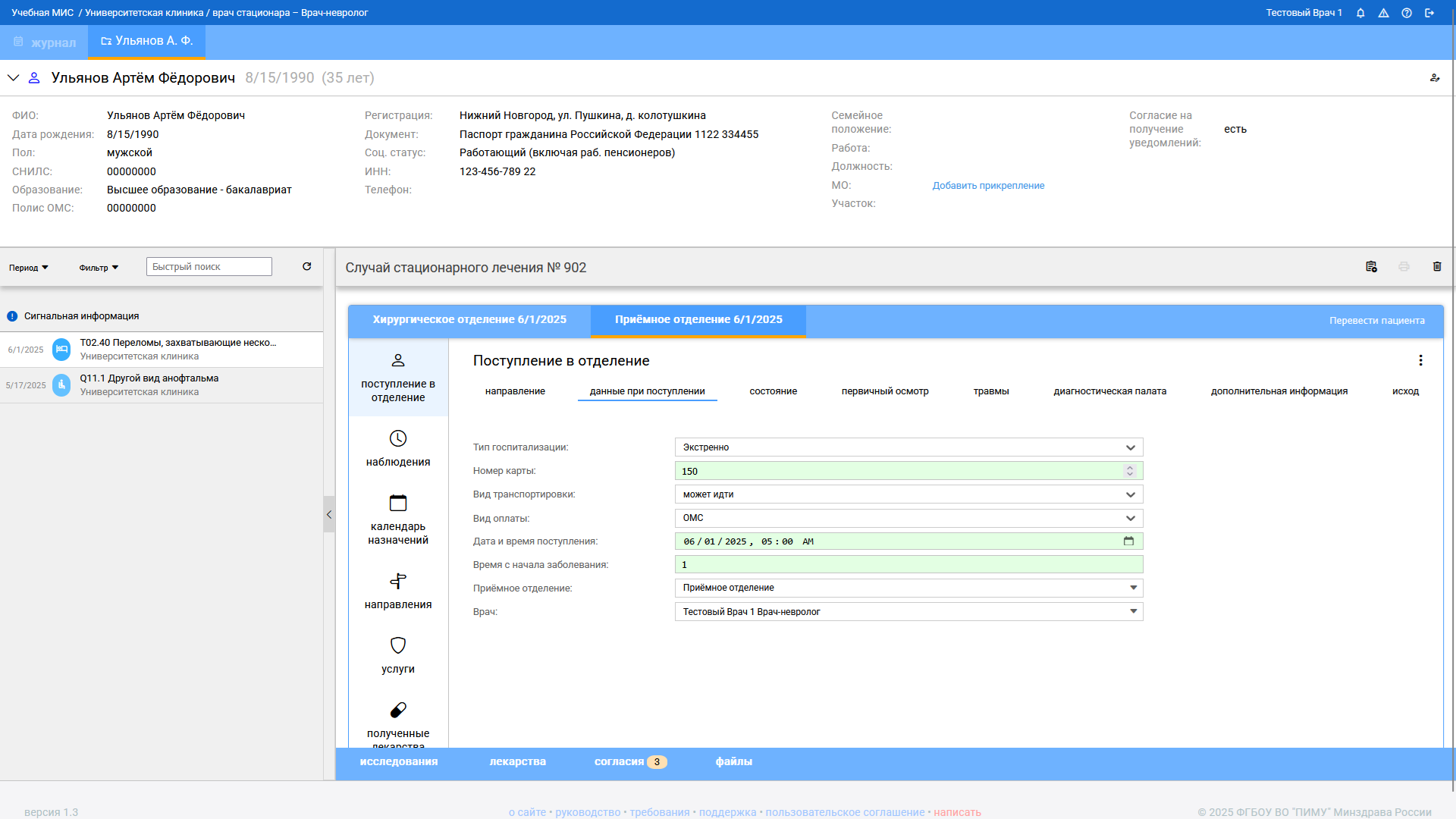The image size is (1456, 819).
Task: Select the первичный осмотр tab
Action: pyautogui.click(x=884, y=391)
